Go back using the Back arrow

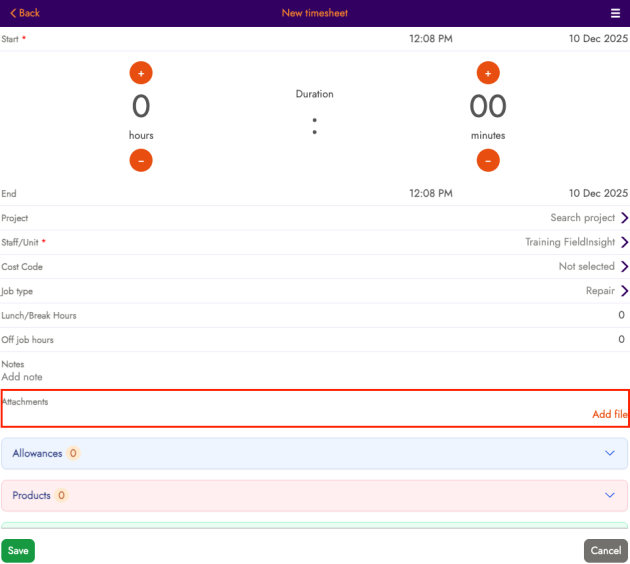click(25, 13)
